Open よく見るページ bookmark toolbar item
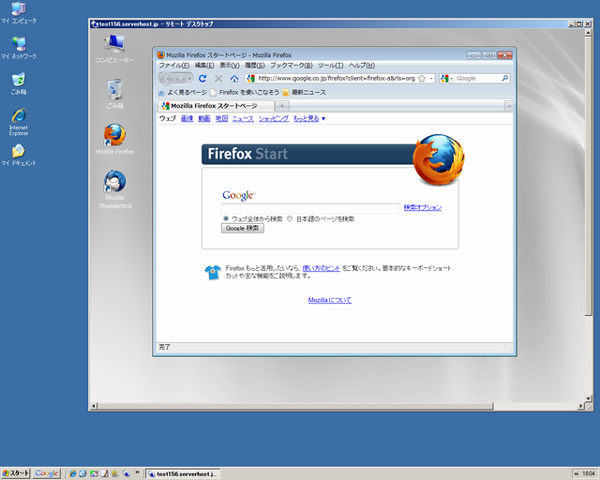The height and width of the screenshot is (480, 600). 183,92
